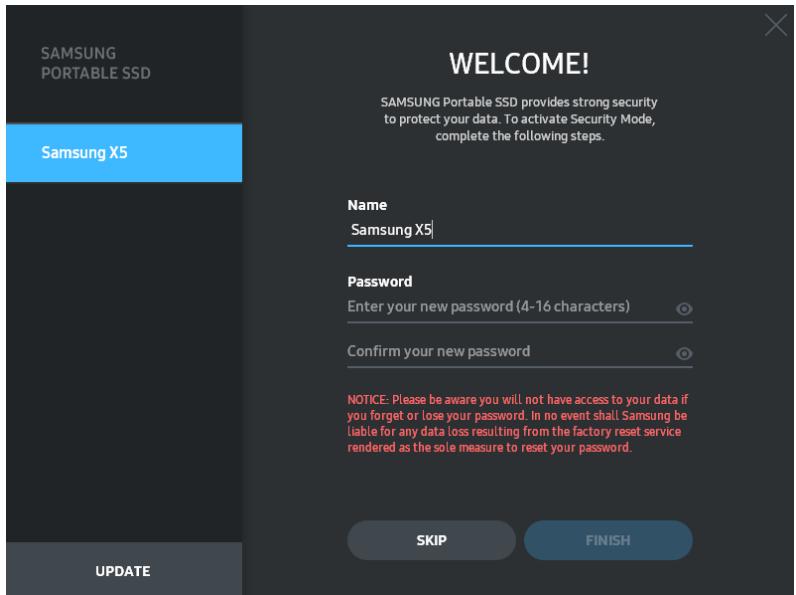Click the FINISH button
The height and width of the screenshot is (595, 796).
[x=608, y=540]
